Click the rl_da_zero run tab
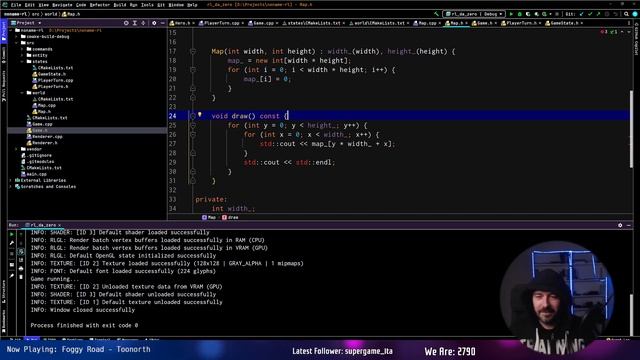Viewport: 640px width, 360px height. pyautogui.click(x=43, y=225)
